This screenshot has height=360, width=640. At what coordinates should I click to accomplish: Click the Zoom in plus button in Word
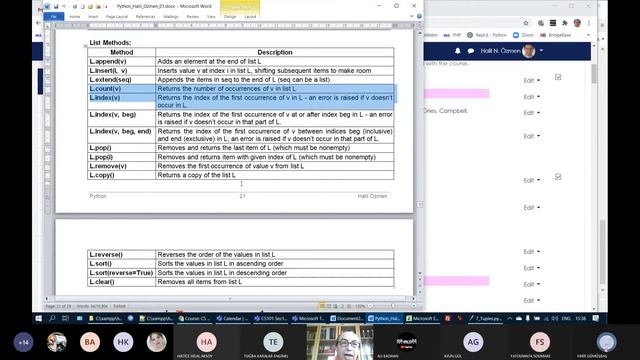[413, 306]
